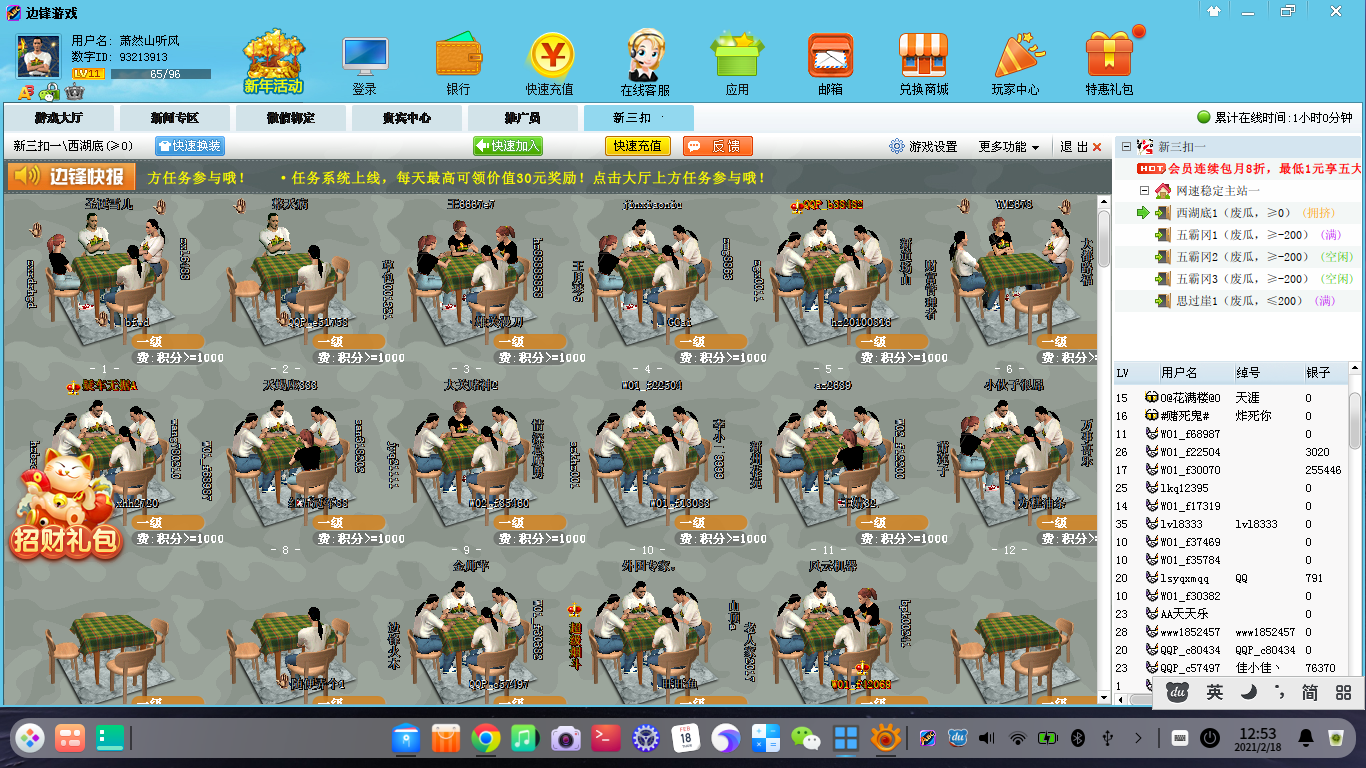Select player W01_f30070 in the list
Screen dimensions: 1366x768
coord(1231,470)
